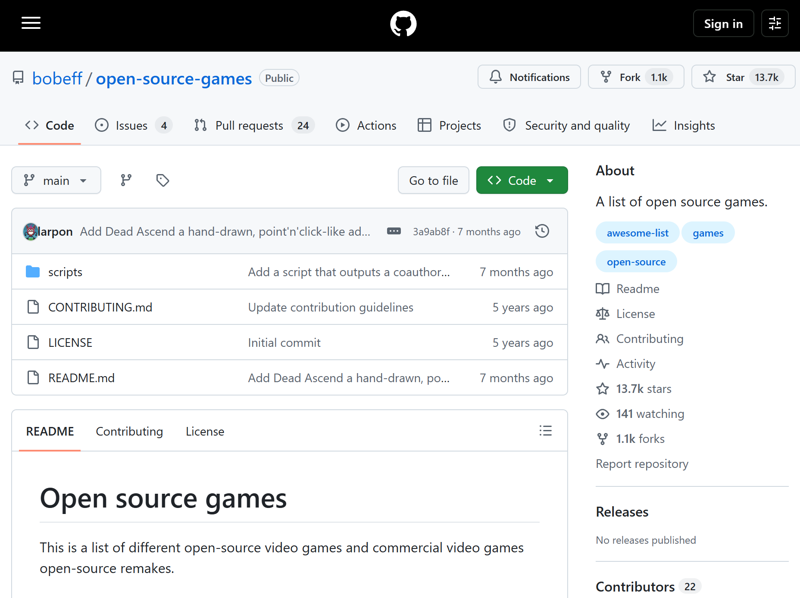View commit history clock icon

tap(542, 231)
